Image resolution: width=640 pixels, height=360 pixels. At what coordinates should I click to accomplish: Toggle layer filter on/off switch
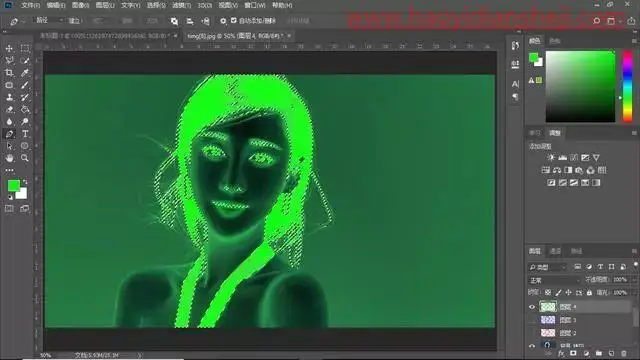click(636, 265)
